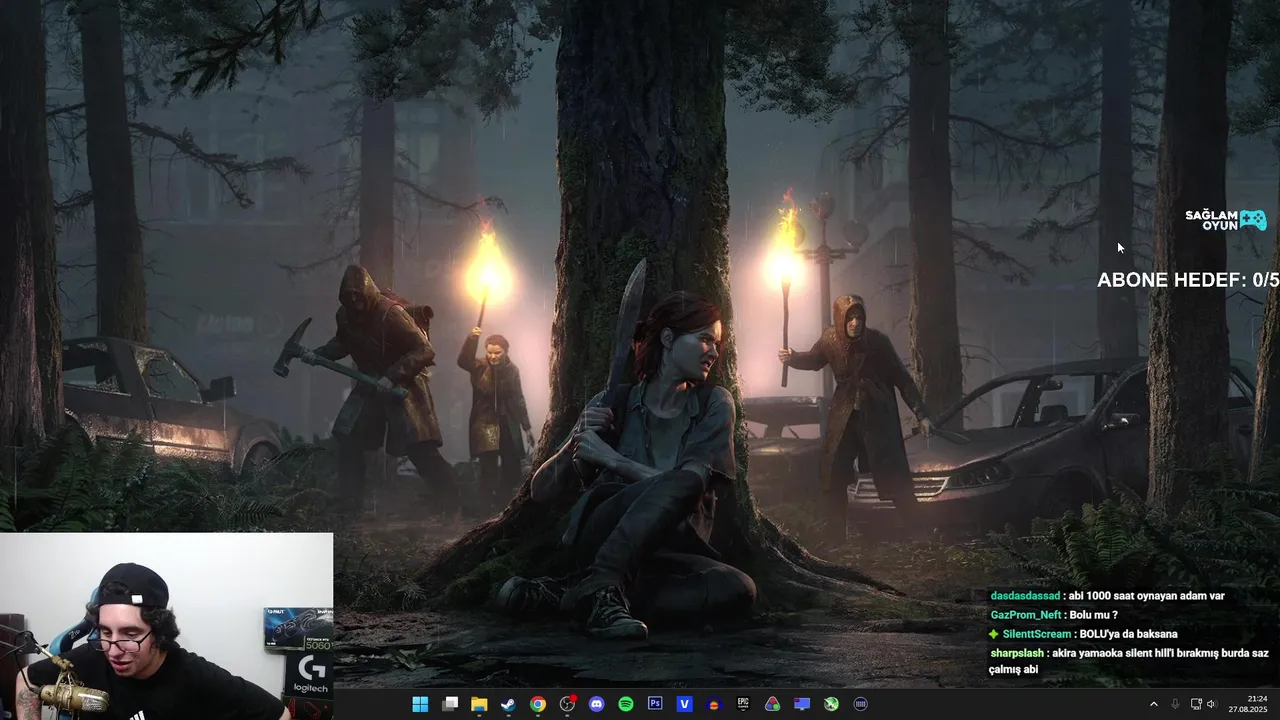Show hidden system tray icons
Viewport: 1280px width, 720px height.
[x=1153, y=704]
